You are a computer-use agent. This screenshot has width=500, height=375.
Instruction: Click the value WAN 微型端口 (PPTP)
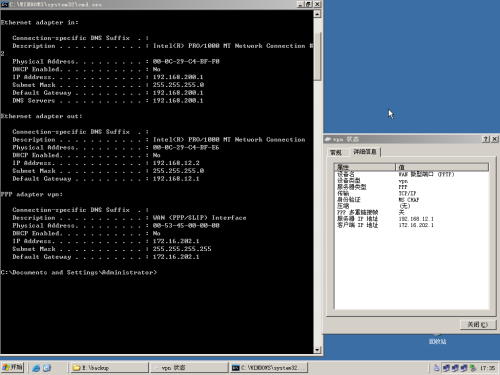426,174
